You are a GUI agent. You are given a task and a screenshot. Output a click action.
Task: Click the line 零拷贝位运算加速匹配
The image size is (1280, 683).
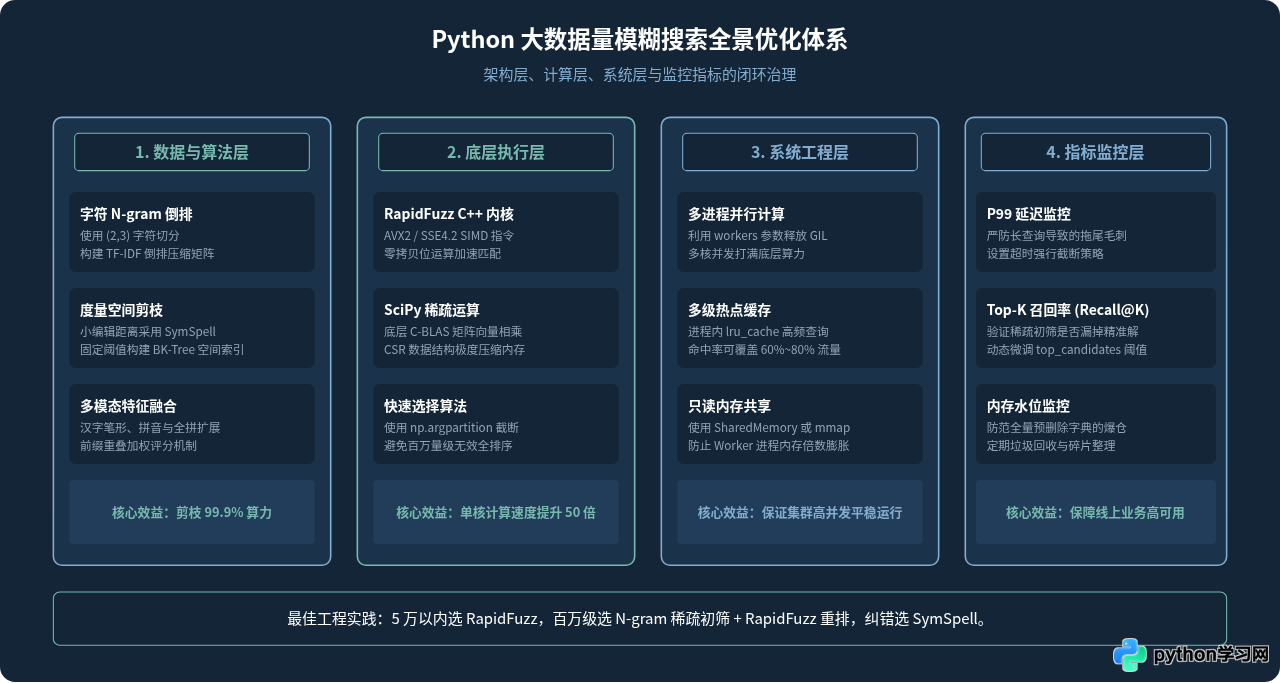pos(443,254)
